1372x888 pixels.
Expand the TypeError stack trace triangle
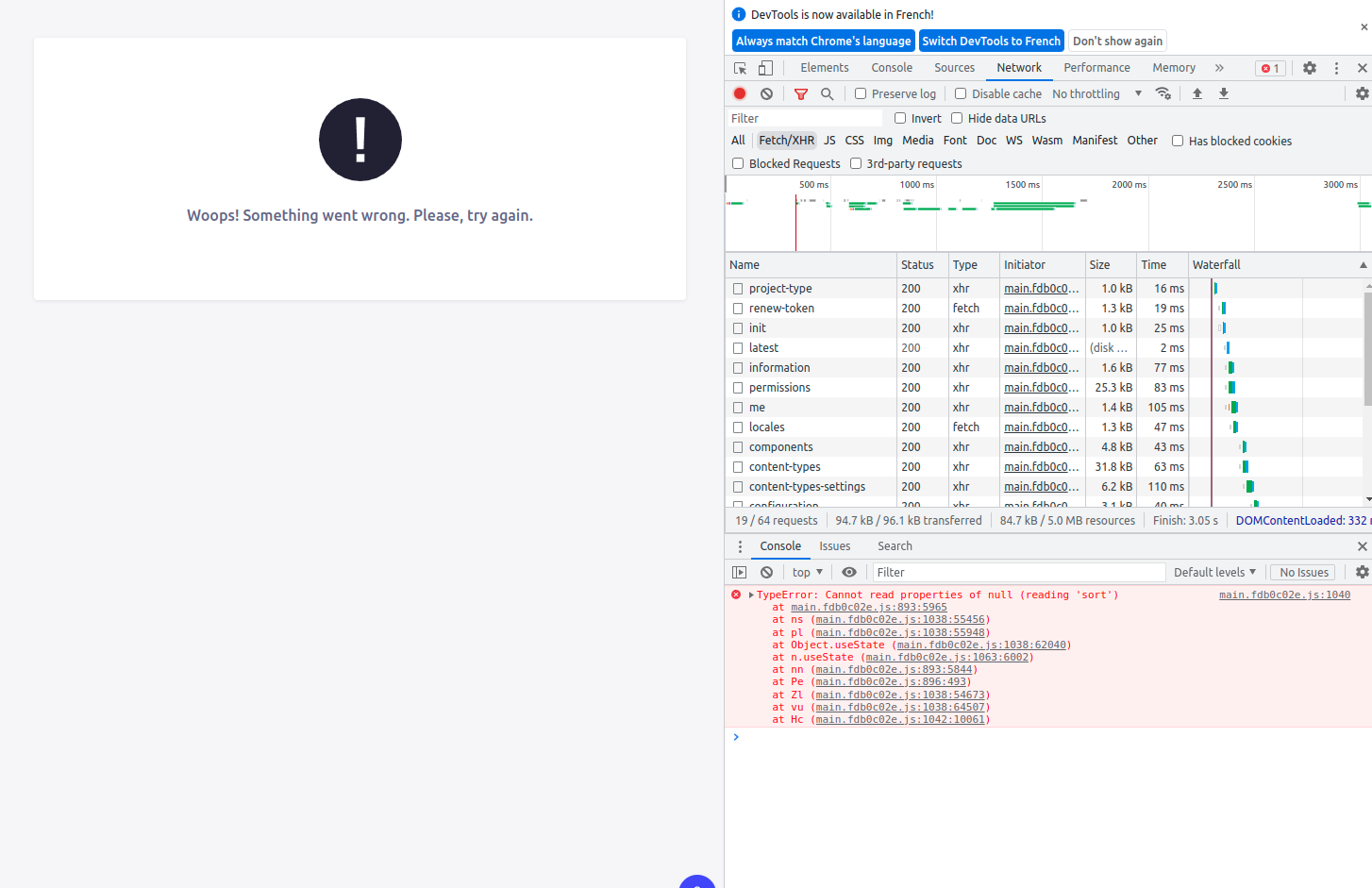pos(751,595)
